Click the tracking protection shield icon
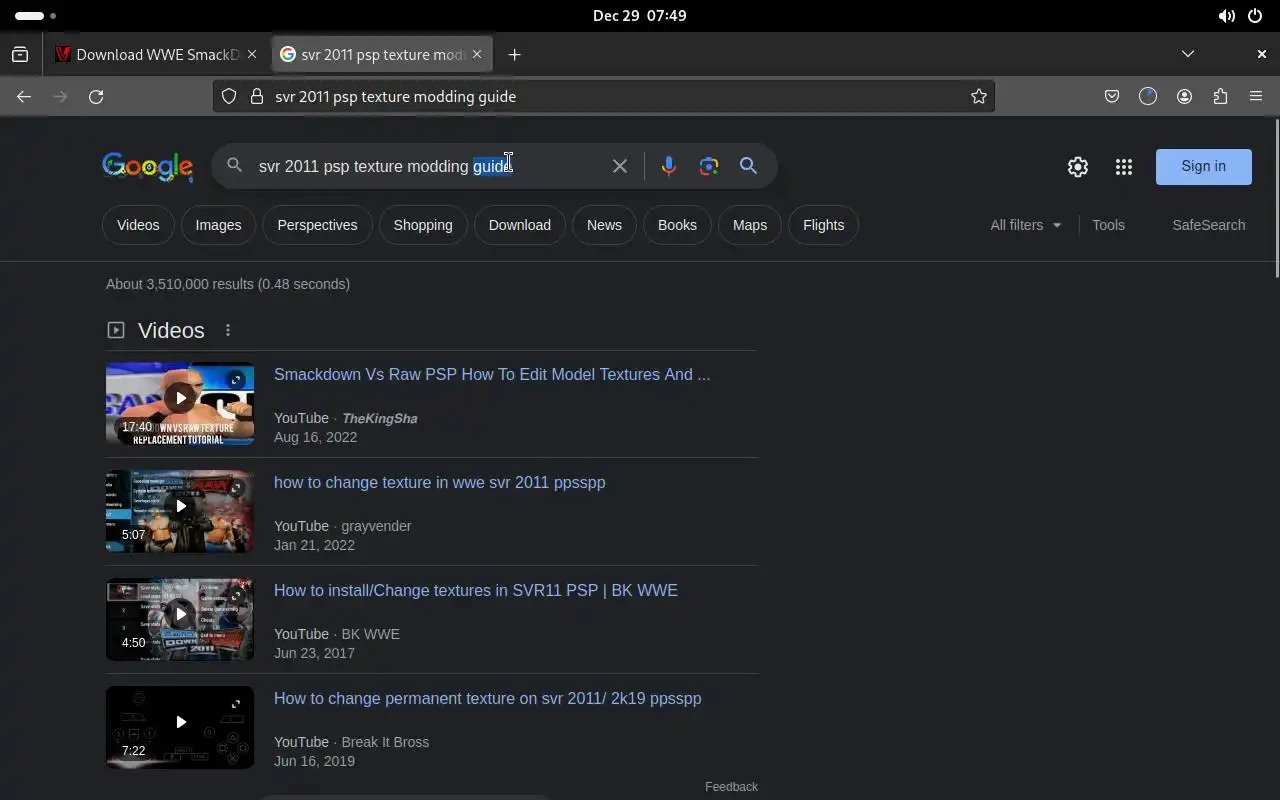Screen dimensions: 1280x800 click(x=229, y=96)
